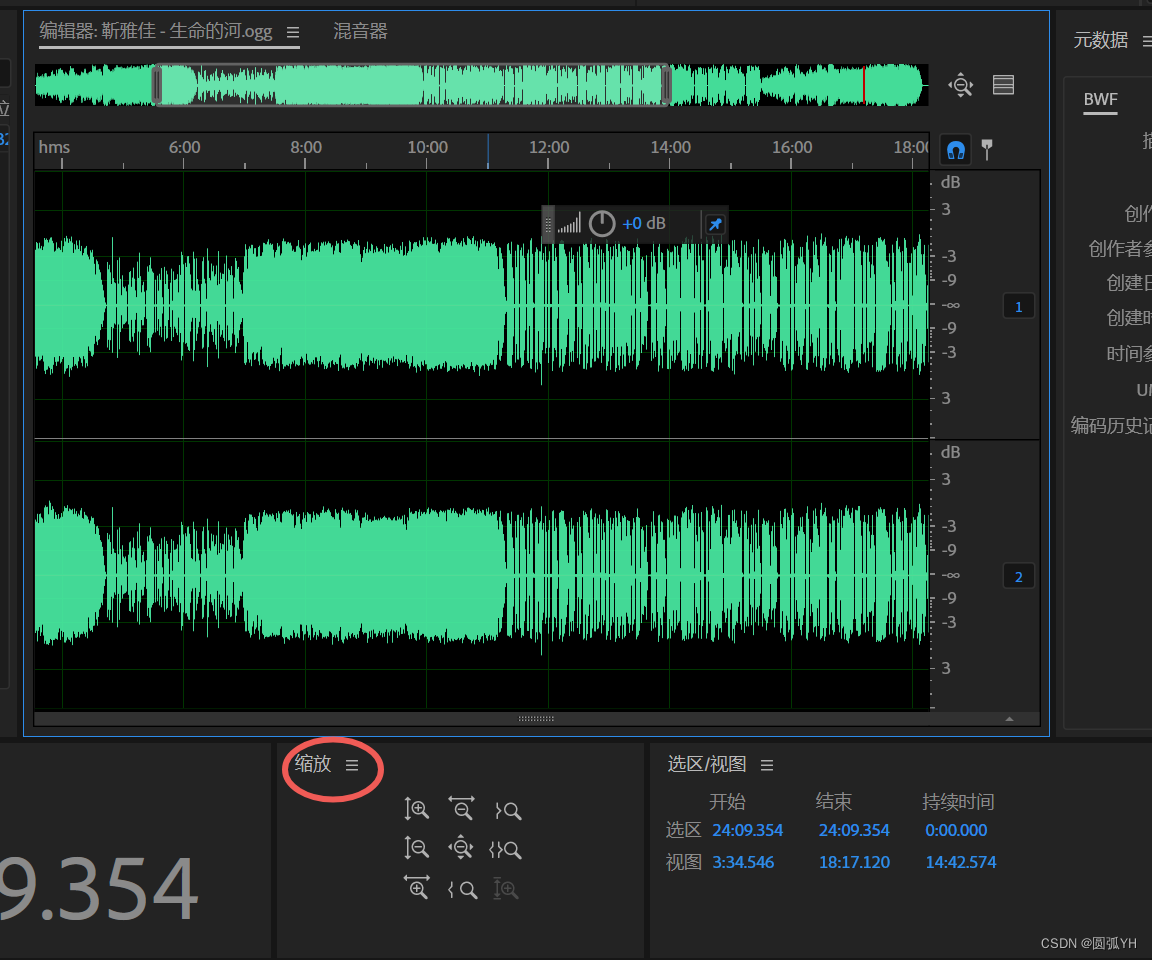
Task: Click the editor's horizontal scrollbar
Action: pyautogui.click(x=536, y=718)
